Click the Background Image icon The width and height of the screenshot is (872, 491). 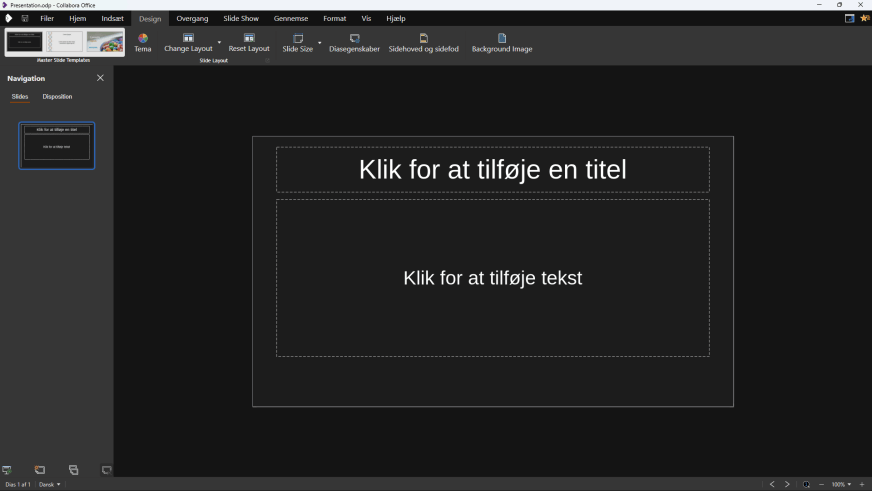click(x=502, y=38)
